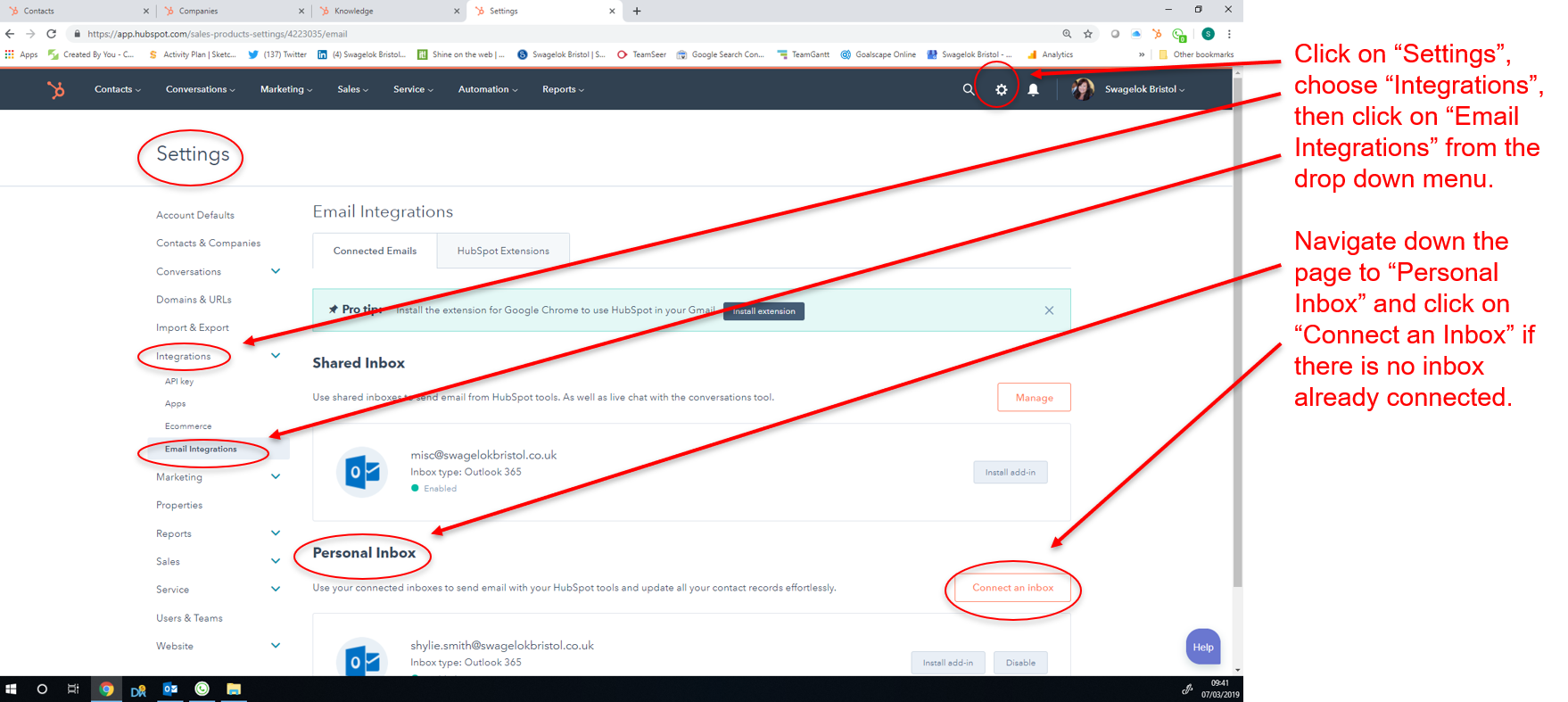Image resolution: width=1568 pixels, height=702 pixels.
Task: Disable the shylie.smith@swagelokbristol.co.uk inbox
Action: pyautogui.click(x=1020, y=663)
